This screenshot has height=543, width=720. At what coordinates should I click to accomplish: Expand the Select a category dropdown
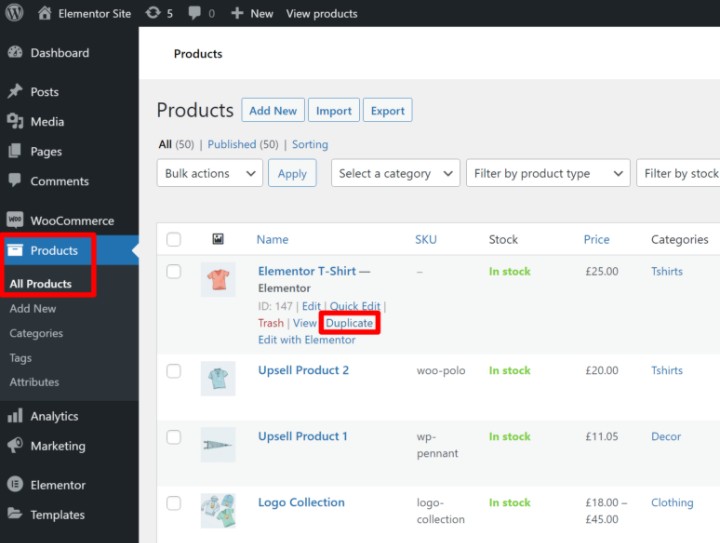[x=396, y=173]
